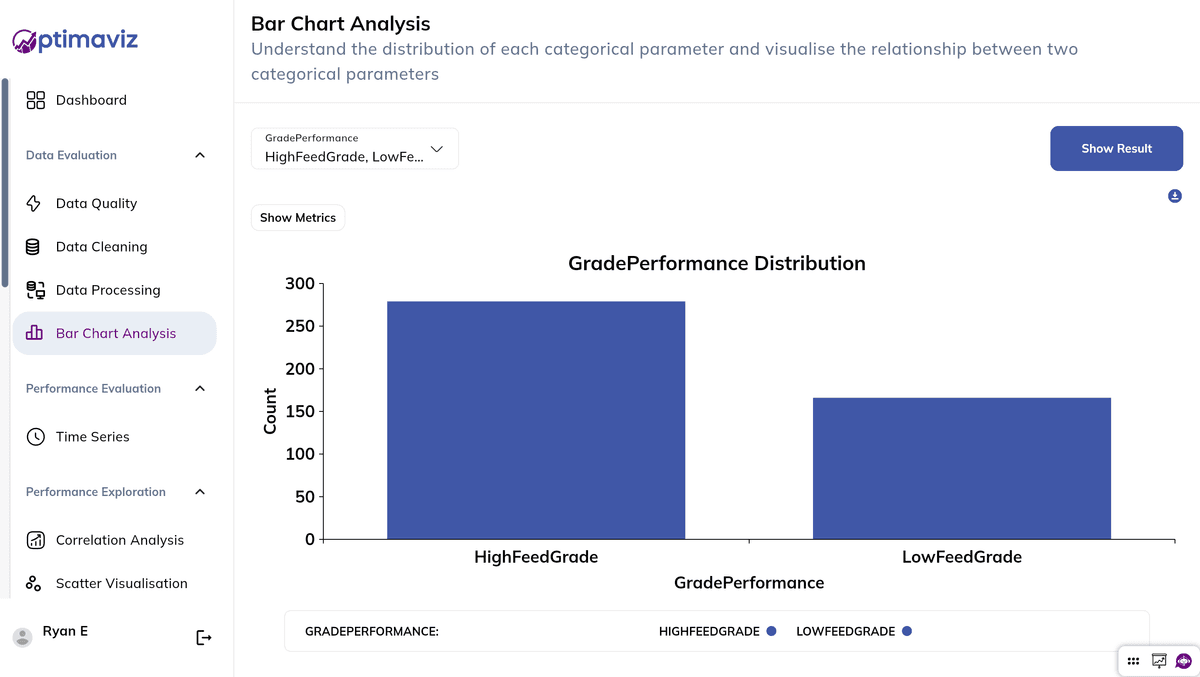Click the download chart icon

click(1175, 196)
